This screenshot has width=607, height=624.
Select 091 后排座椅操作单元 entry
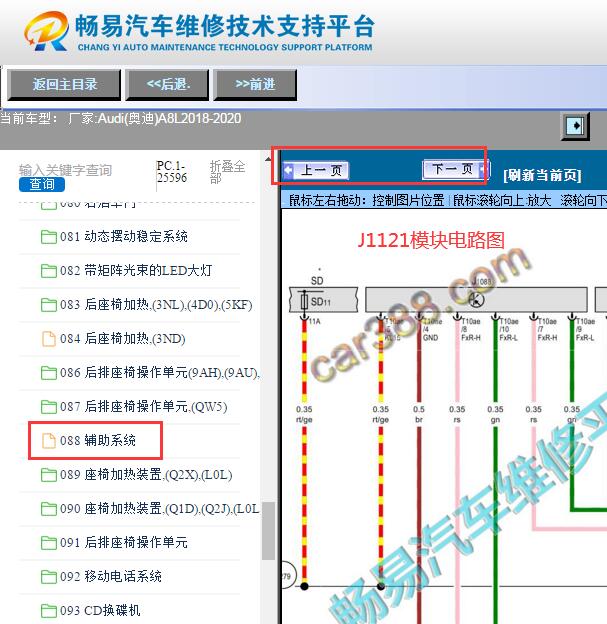click(x=124, y=542)
